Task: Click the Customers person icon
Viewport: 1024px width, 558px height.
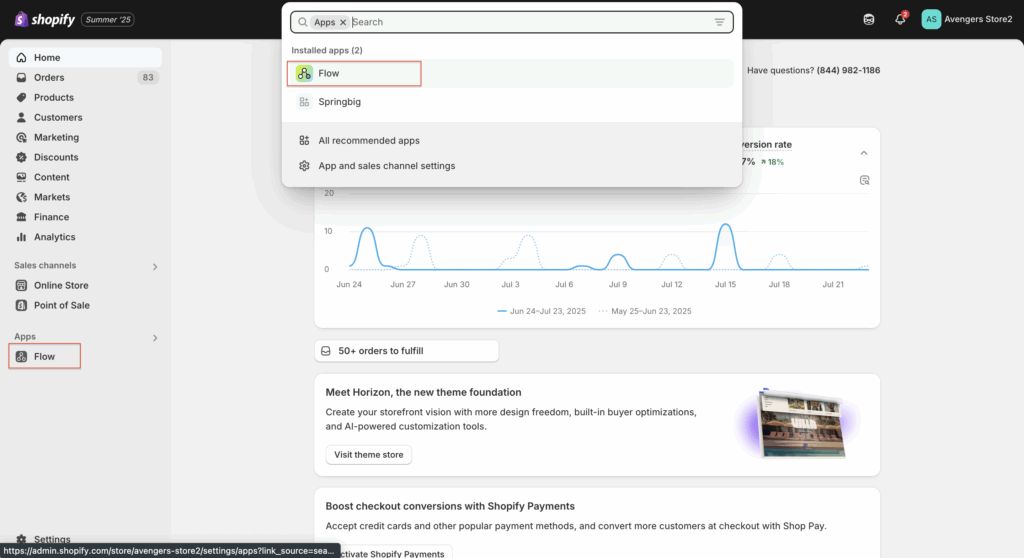Action: pyautogui.click(x=22, y=118)
